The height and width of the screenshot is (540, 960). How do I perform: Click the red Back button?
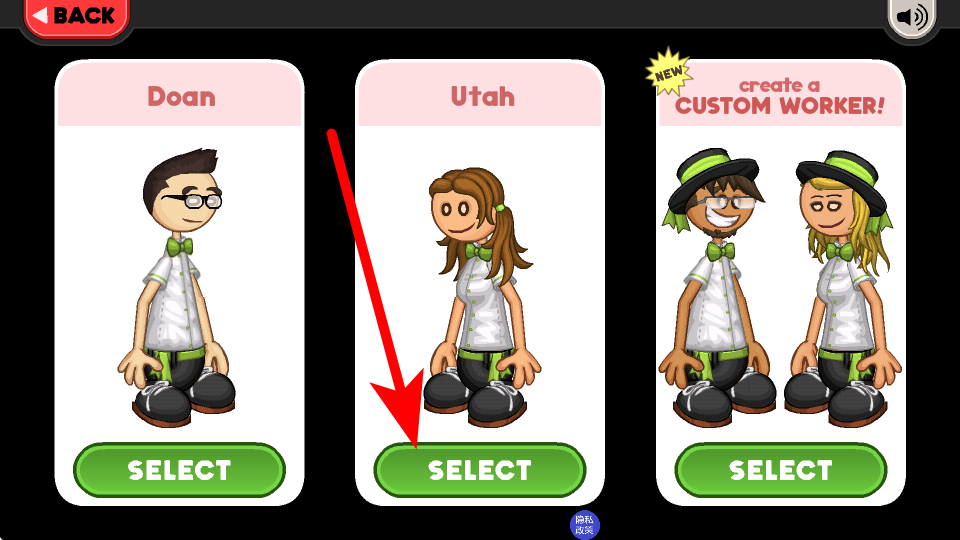76,17
